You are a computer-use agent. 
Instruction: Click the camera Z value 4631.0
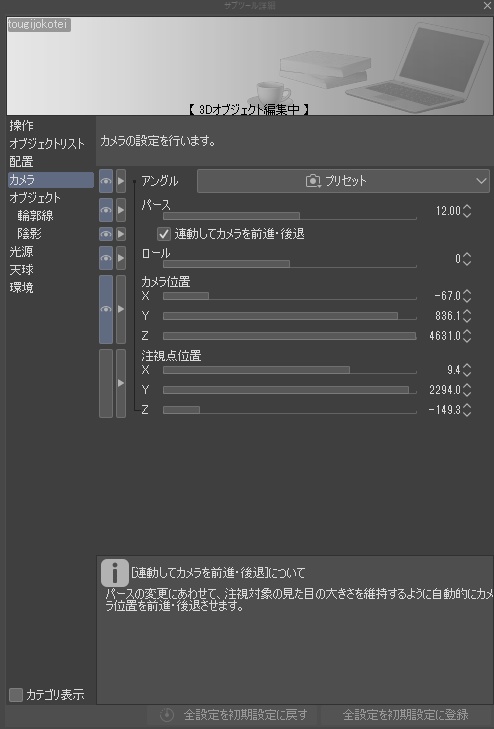pos(445,336)
